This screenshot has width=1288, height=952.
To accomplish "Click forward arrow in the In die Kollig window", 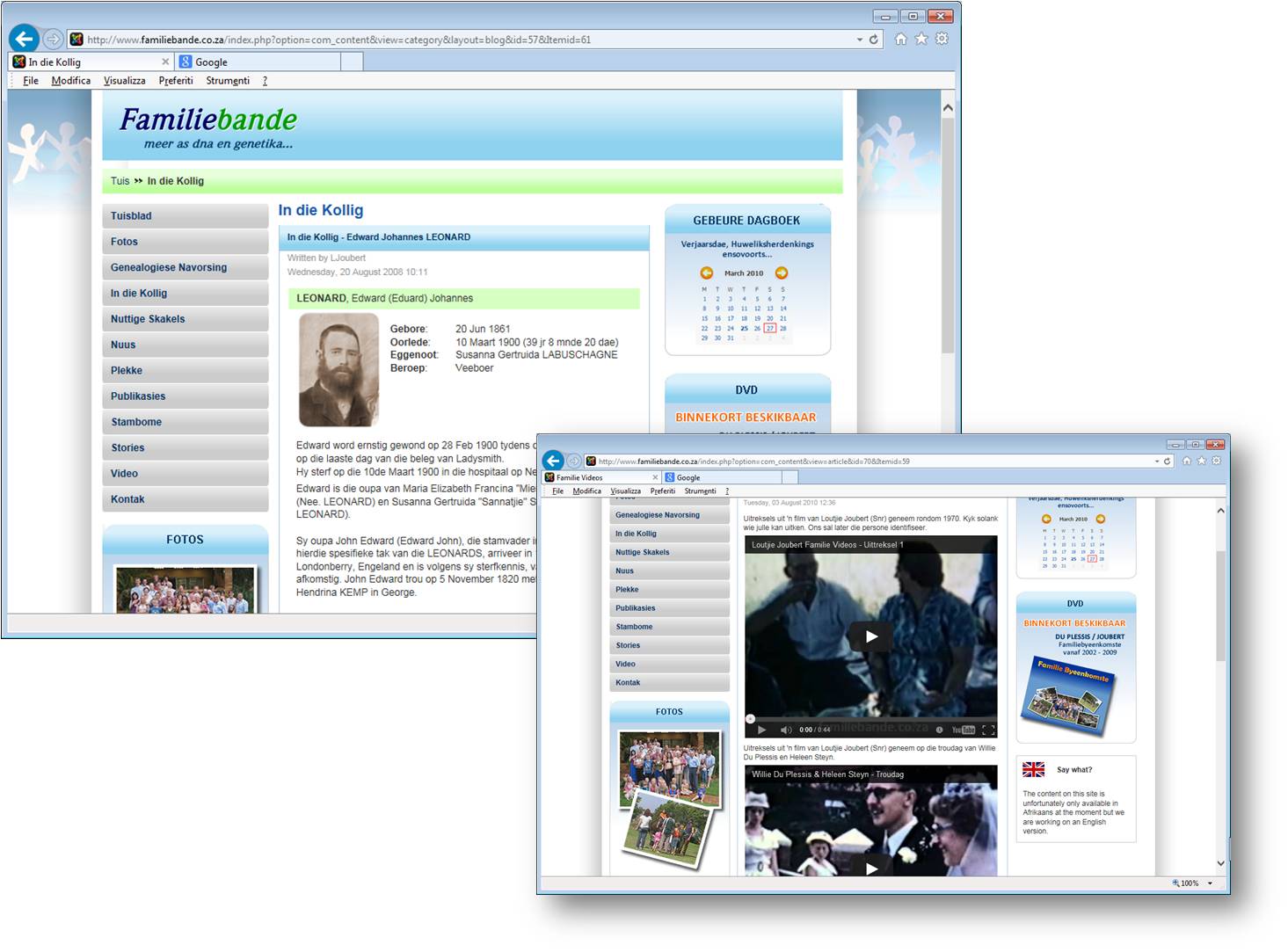I will [53, 39].
